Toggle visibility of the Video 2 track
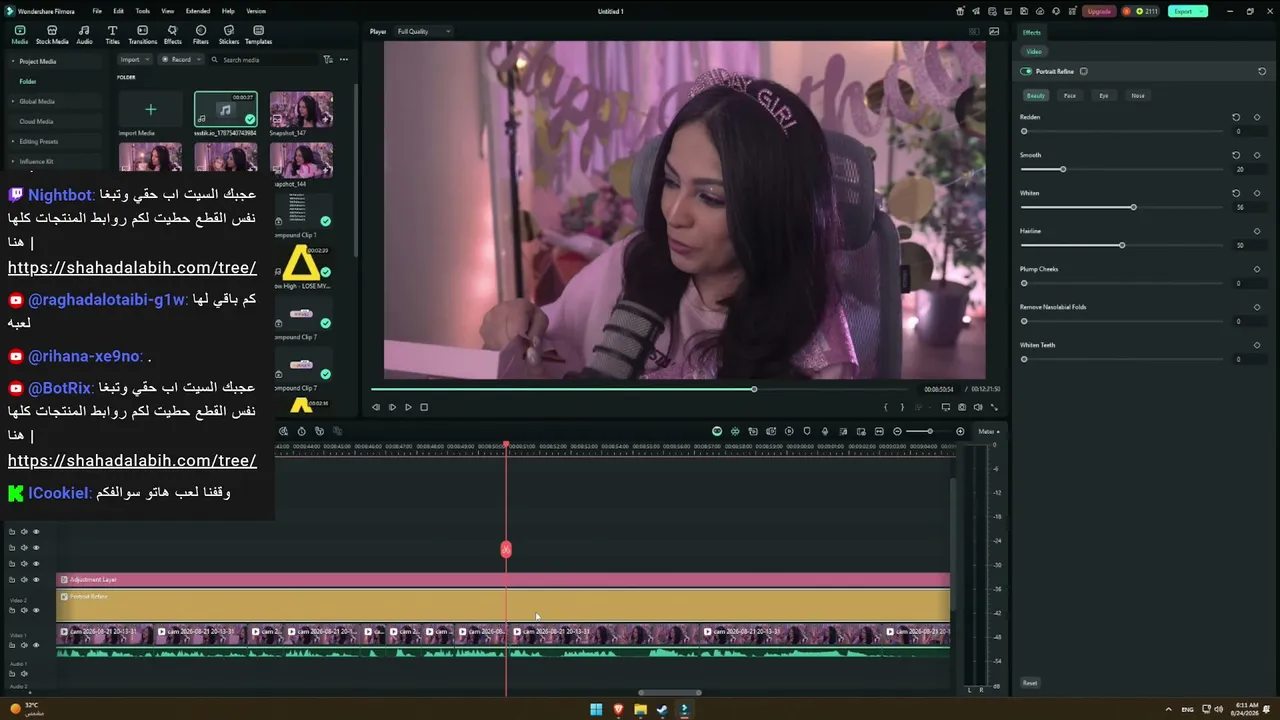The height and width of the screenshot is (720, 1280). tap(36, 610)
